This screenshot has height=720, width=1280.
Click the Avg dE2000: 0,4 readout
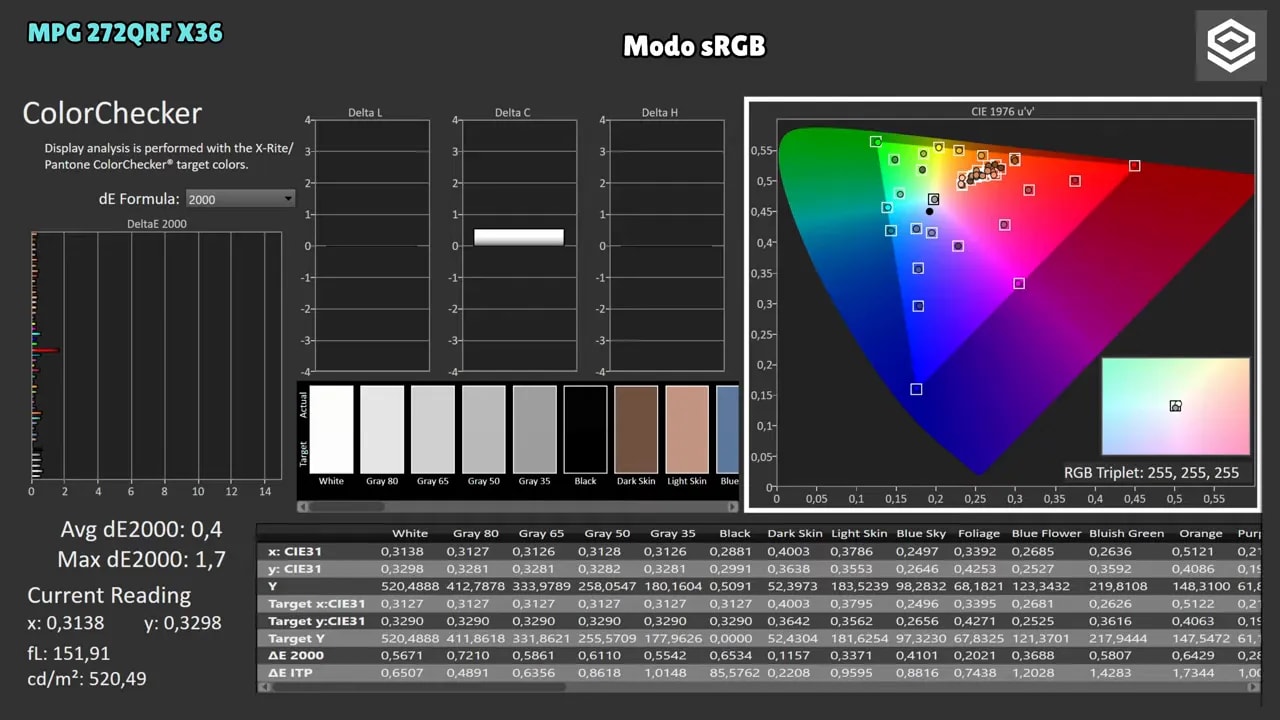(x=142, y=530)
